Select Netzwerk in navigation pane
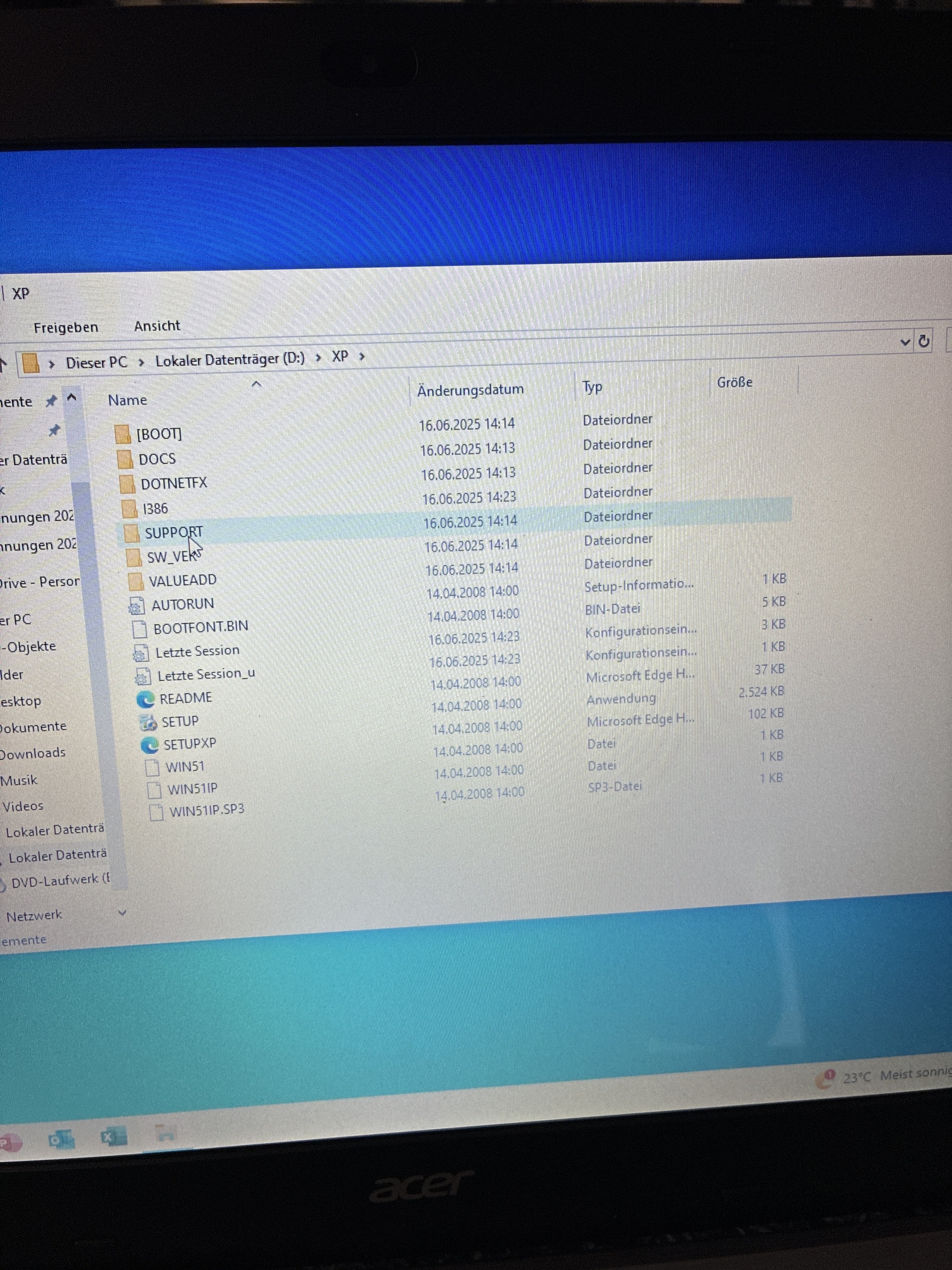This screenshot has height=1270, width=952. (x=34, y=916)
